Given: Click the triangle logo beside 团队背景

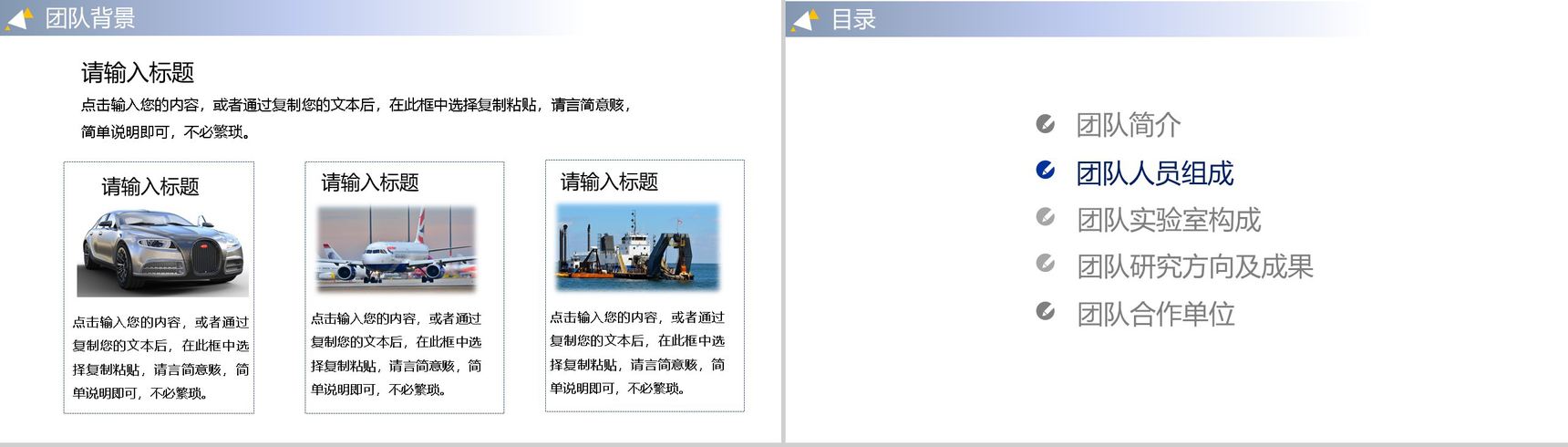Looking at the screenshot, I should point(20,18).
